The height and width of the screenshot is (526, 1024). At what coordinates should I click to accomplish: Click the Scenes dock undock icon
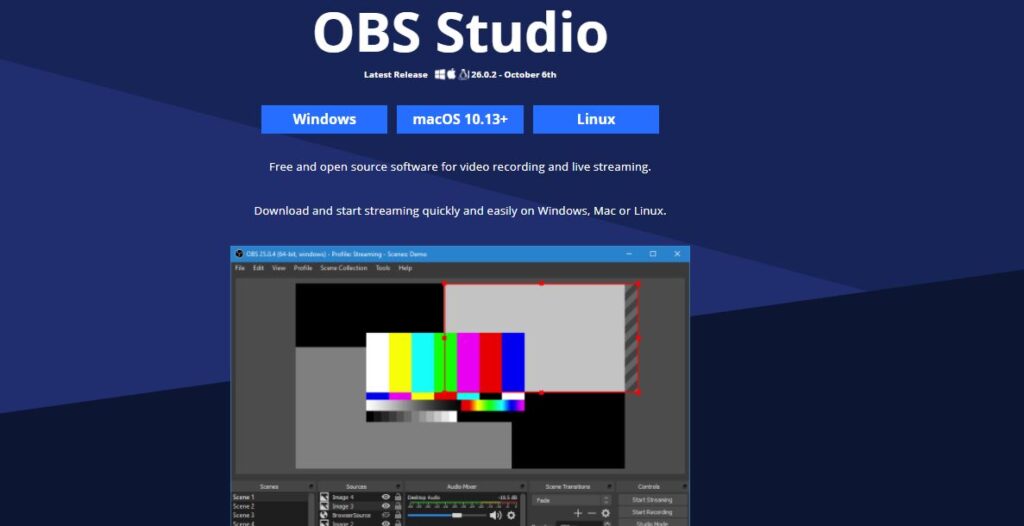click(311, 486)
